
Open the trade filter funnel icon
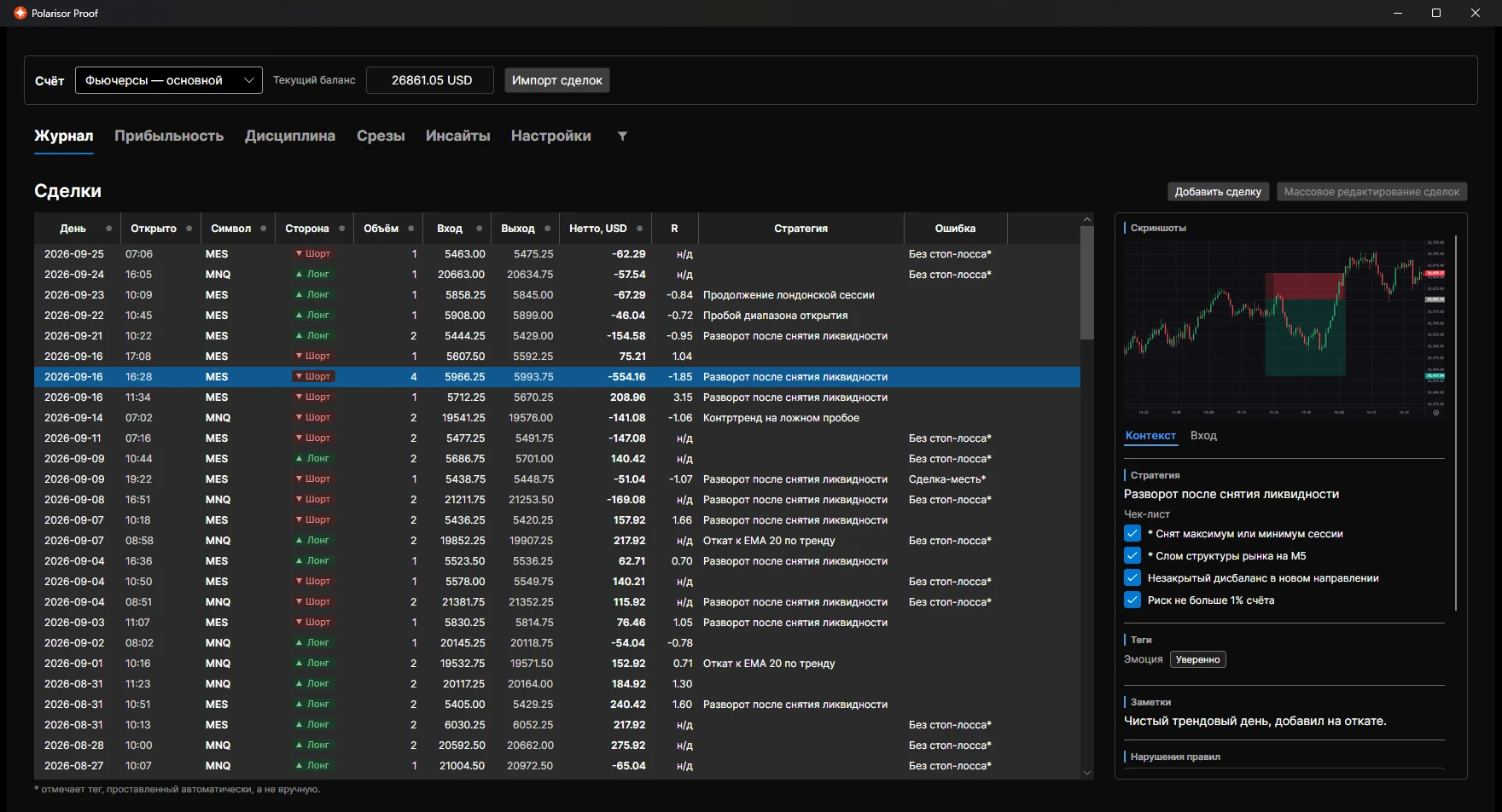[x=622, y=136]
